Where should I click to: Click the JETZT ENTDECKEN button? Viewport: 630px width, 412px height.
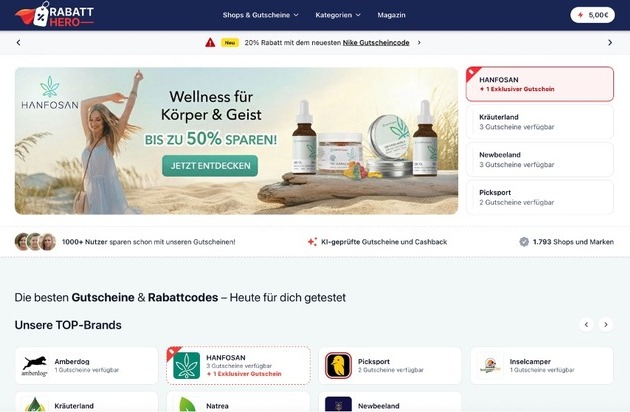click(x=210, y=166)
